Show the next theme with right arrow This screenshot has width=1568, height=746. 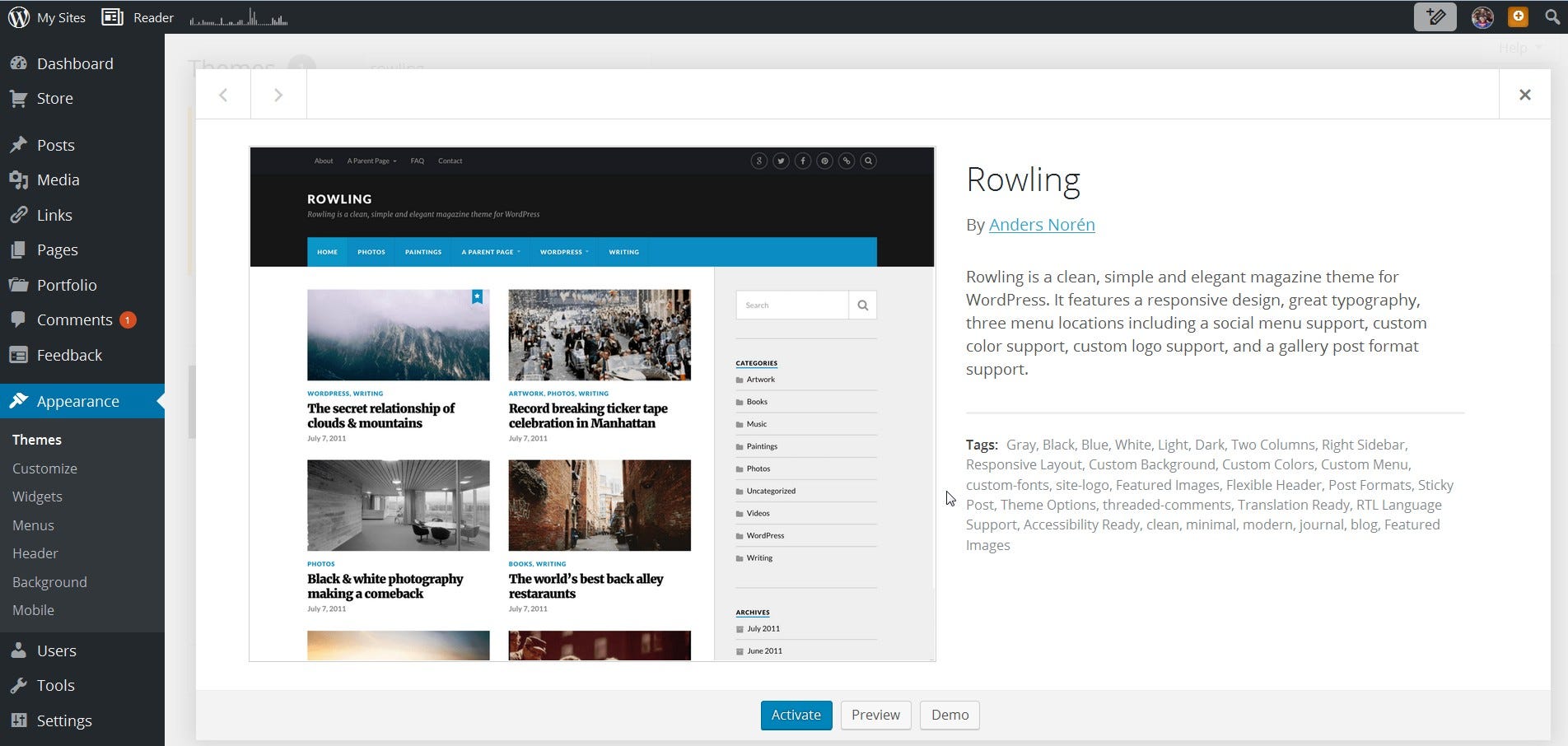278,95
